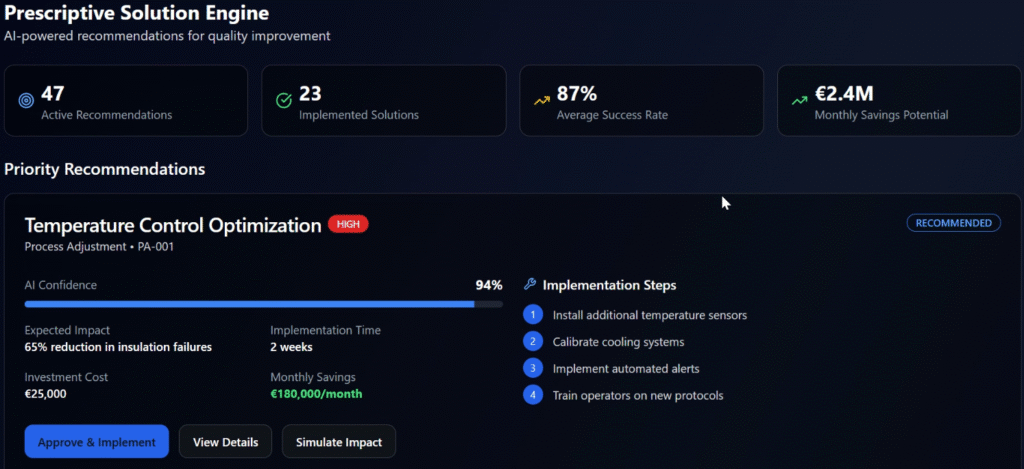This screenshot has width=1024, height=469.
Task: Click the RECOMMENDED status badge
Action: pos(954,223)
